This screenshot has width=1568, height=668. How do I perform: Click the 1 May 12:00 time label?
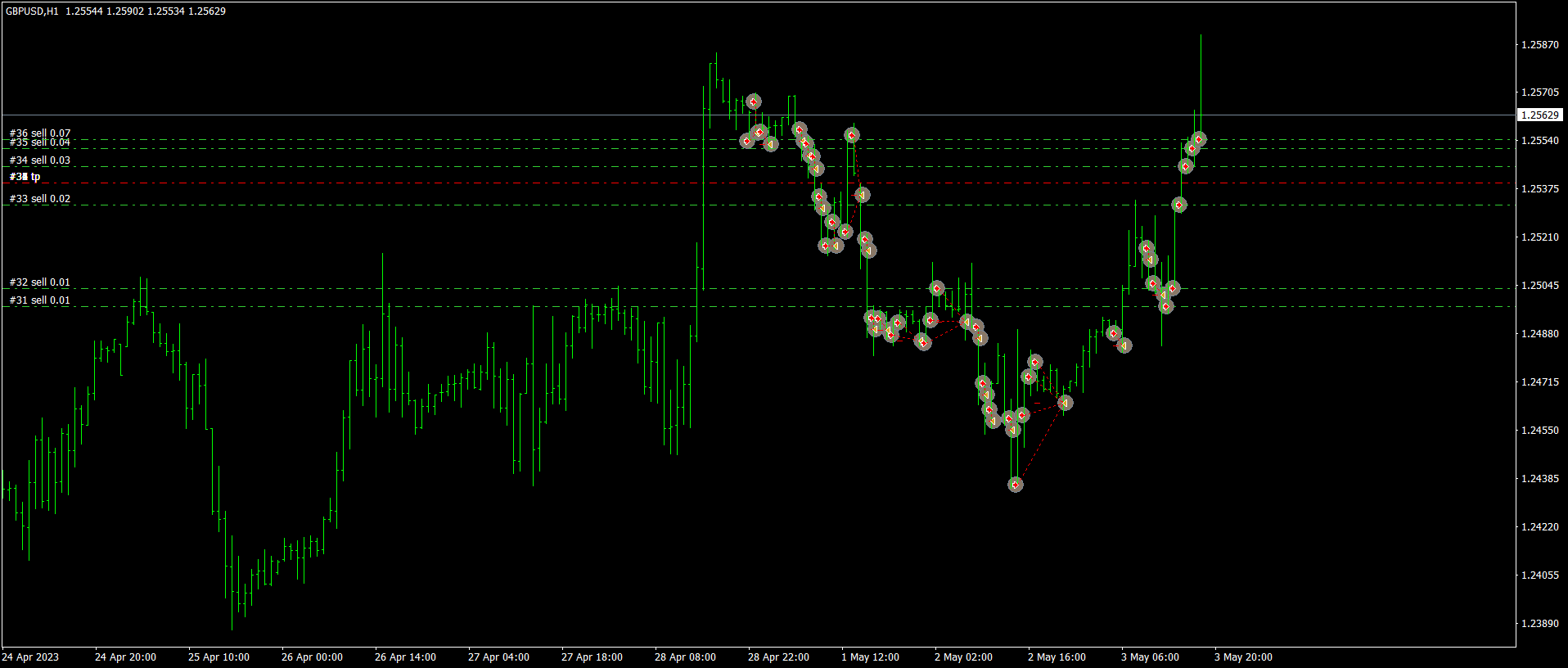pyautogui.click(x=870, y=657)
